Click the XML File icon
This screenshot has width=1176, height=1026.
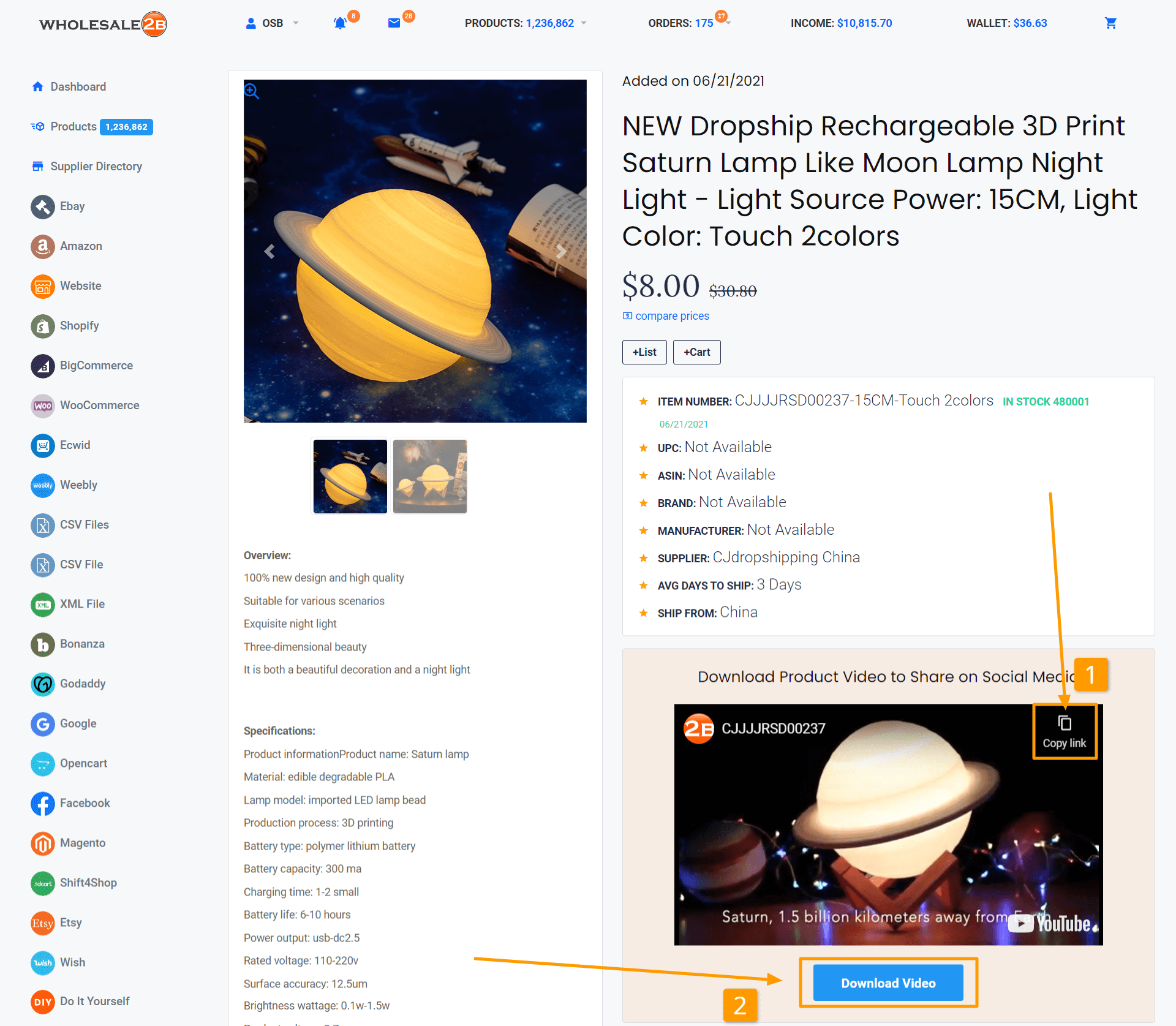tap(43, 605)
